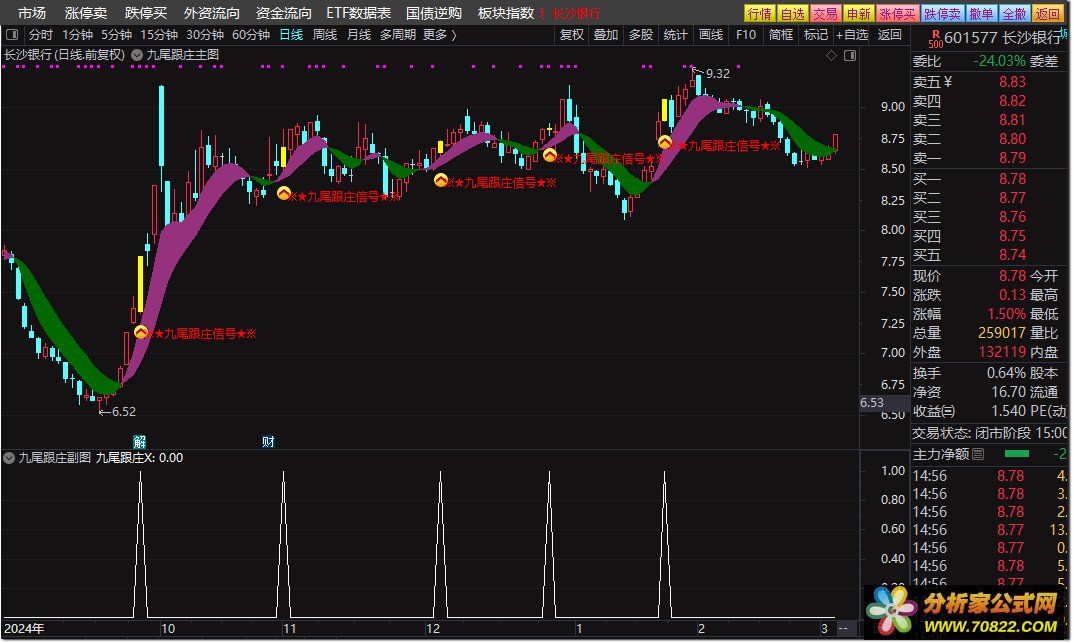The width and height of the screenshot is (1074, 643).
Task: Click the yellow 返回 button
Action: (1047, 14)
